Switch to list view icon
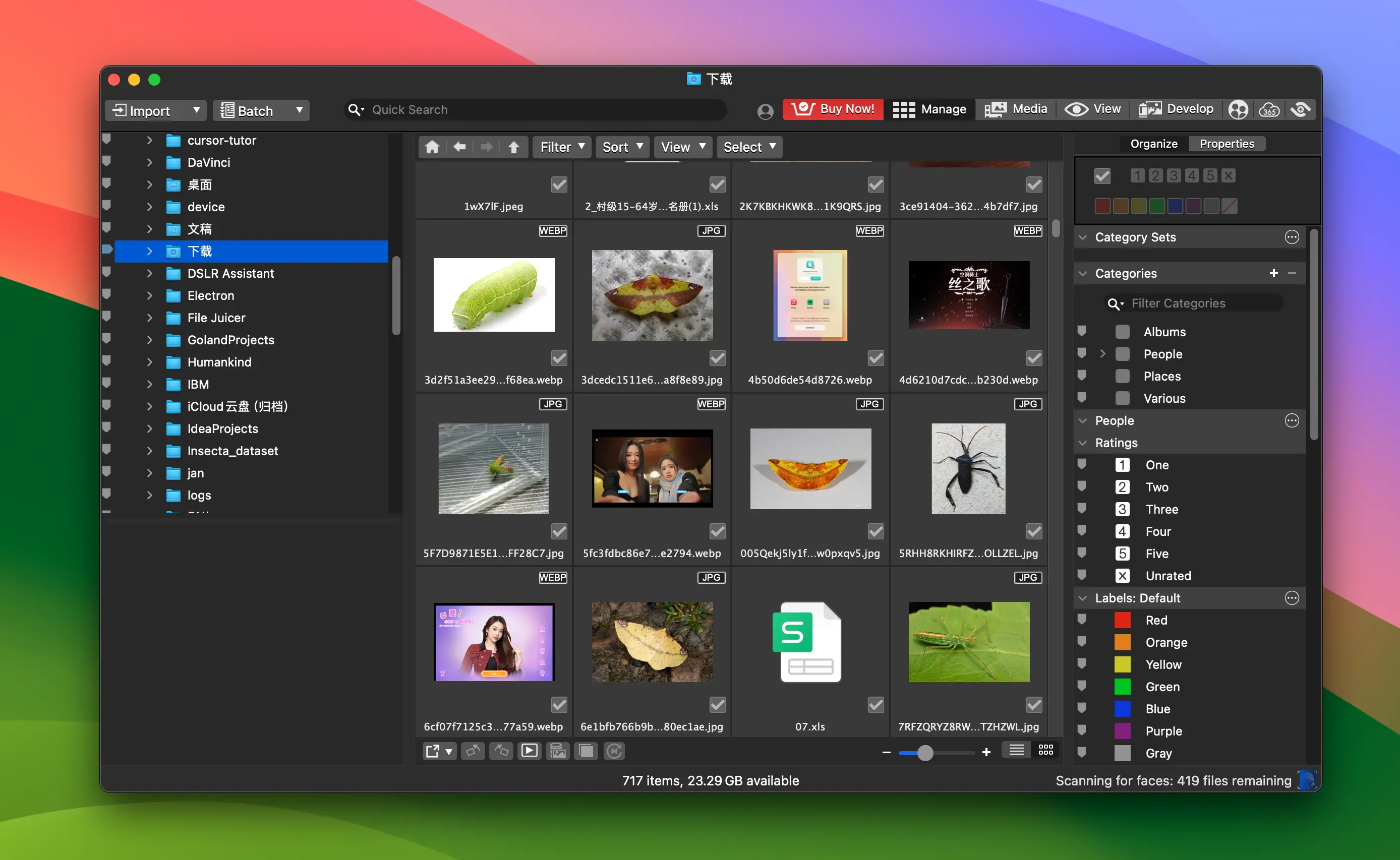1400x860 pixels. 1016,750
